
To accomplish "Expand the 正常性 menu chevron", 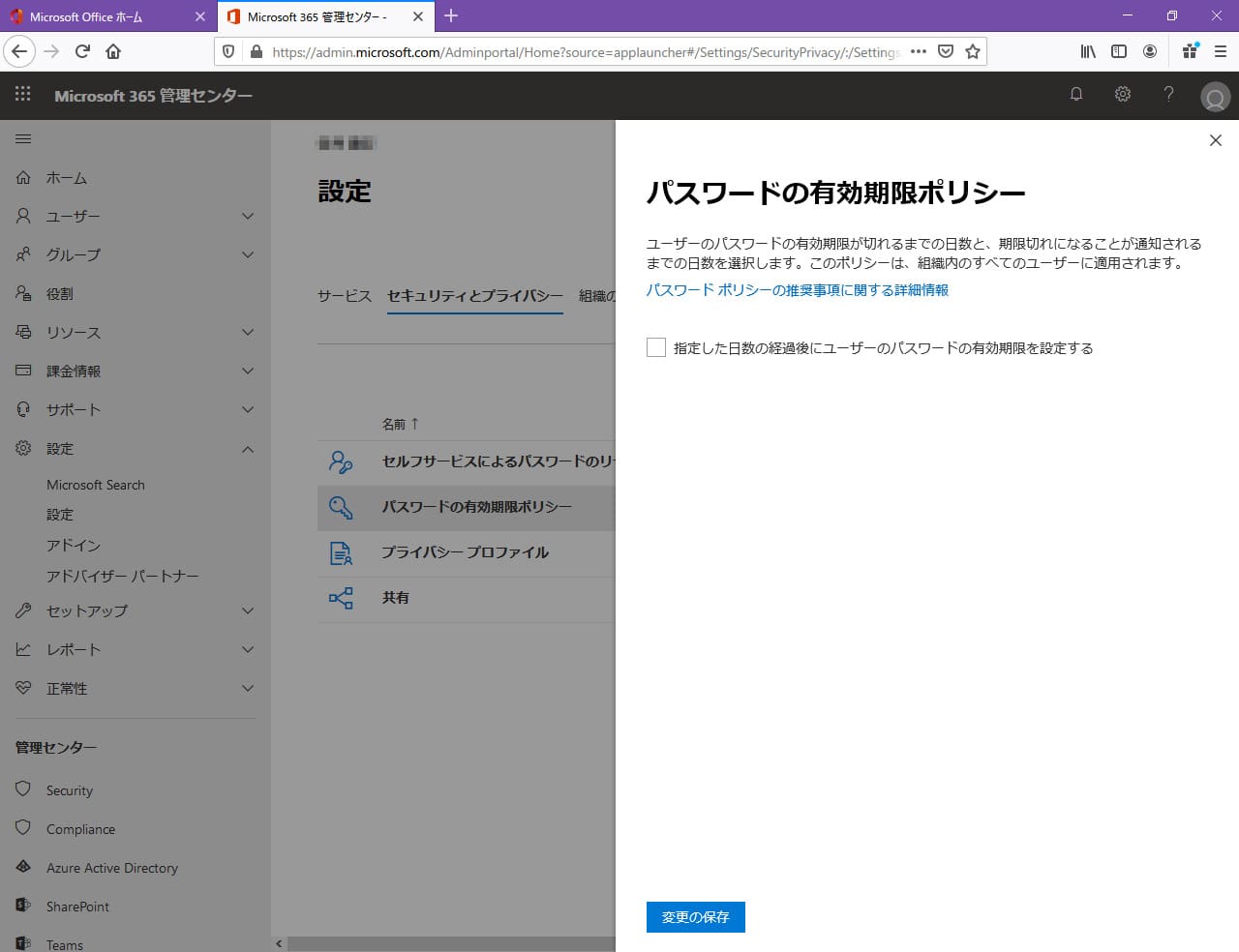I will point(248,688).
